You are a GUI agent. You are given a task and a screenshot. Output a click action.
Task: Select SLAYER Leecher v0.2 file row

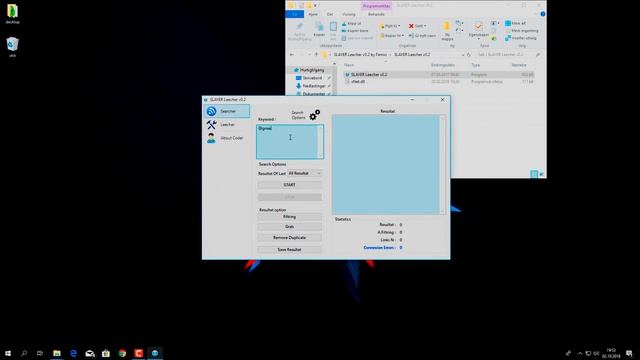[x=438, y=75]
